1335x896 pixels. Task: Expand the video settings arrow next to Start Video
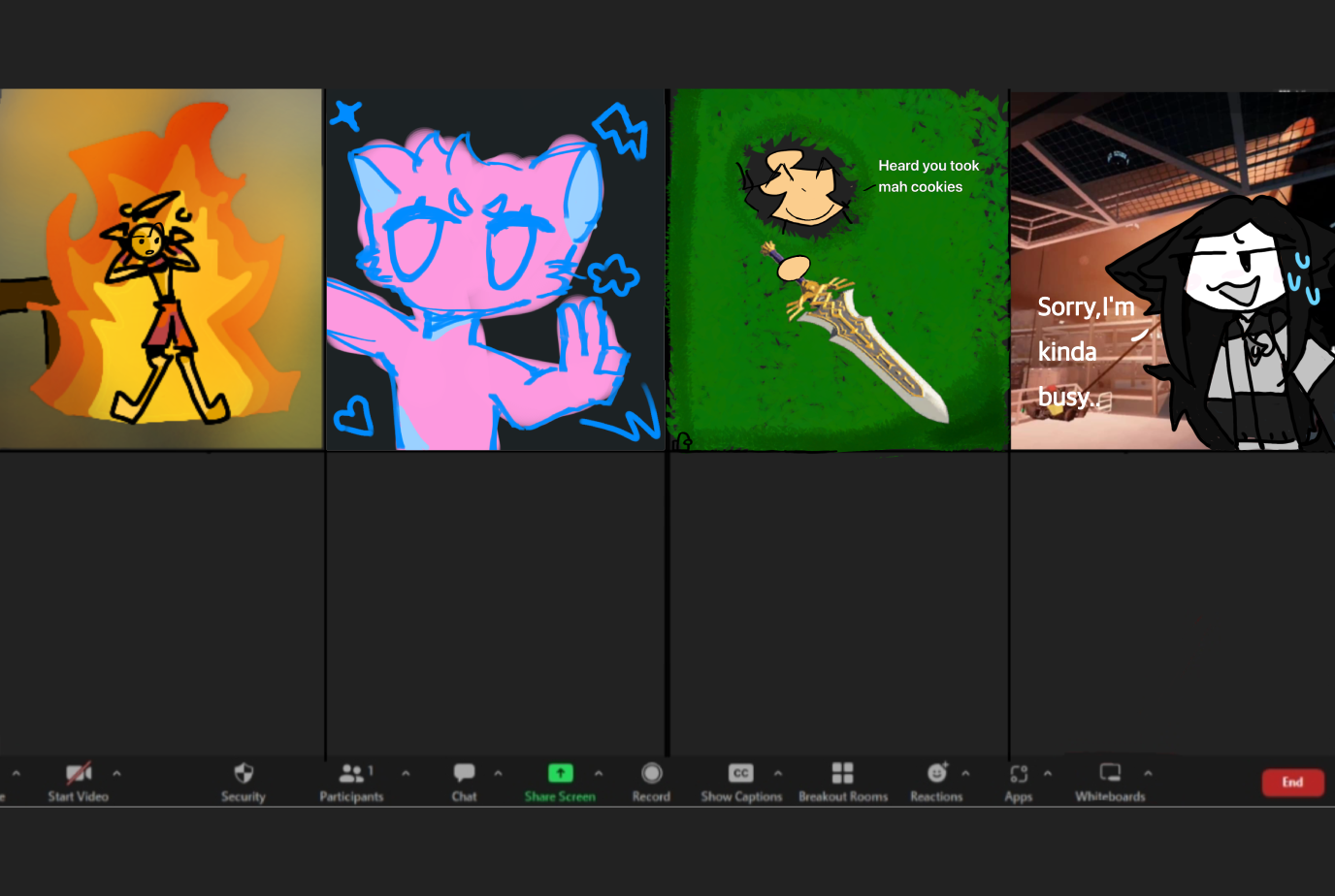point(116,774)
